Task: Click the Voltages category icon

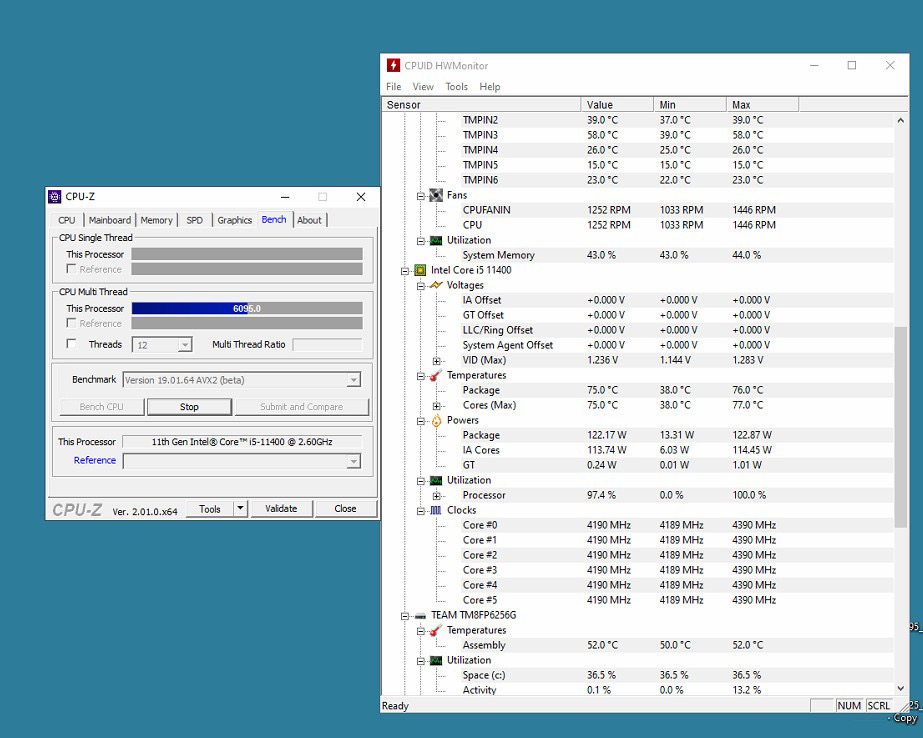Action: coord(436,285)
